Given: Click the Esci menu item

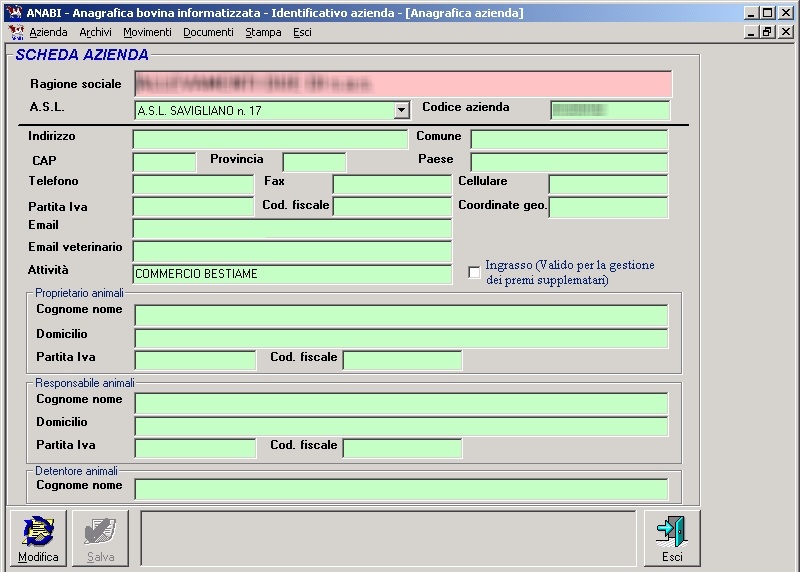Looking at the screenshot, I should pyautogui.click(x=302, y=32).
